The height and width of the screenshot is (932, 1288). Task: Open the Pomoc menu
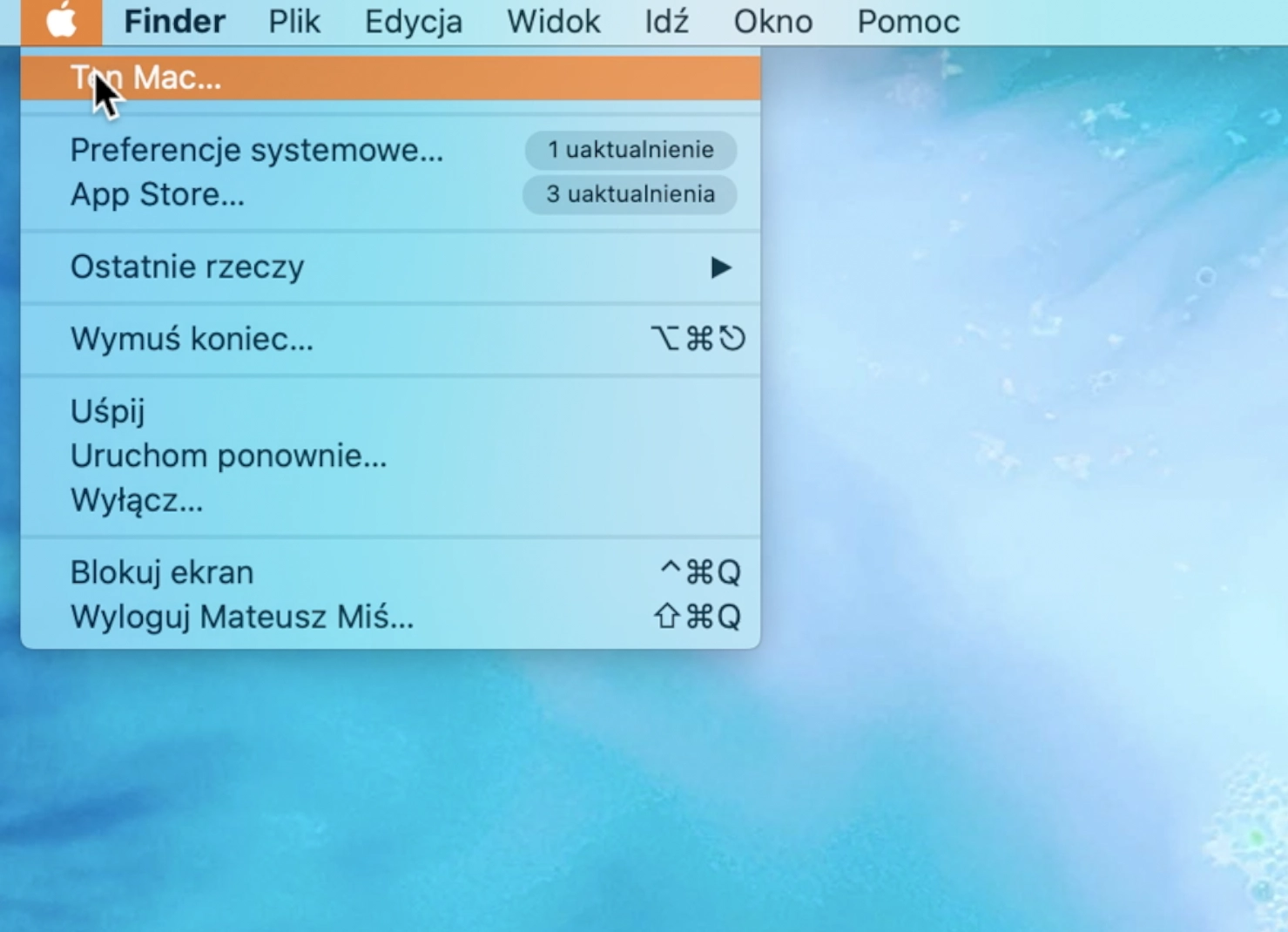click(x=908, y=22)
